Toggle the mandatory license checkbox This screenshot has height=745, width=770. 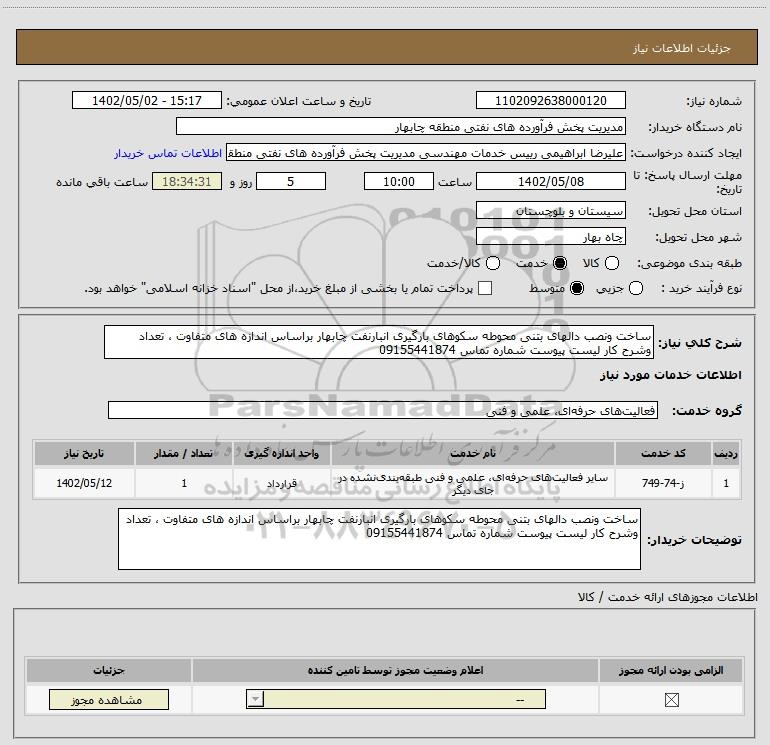click(671, 700)
